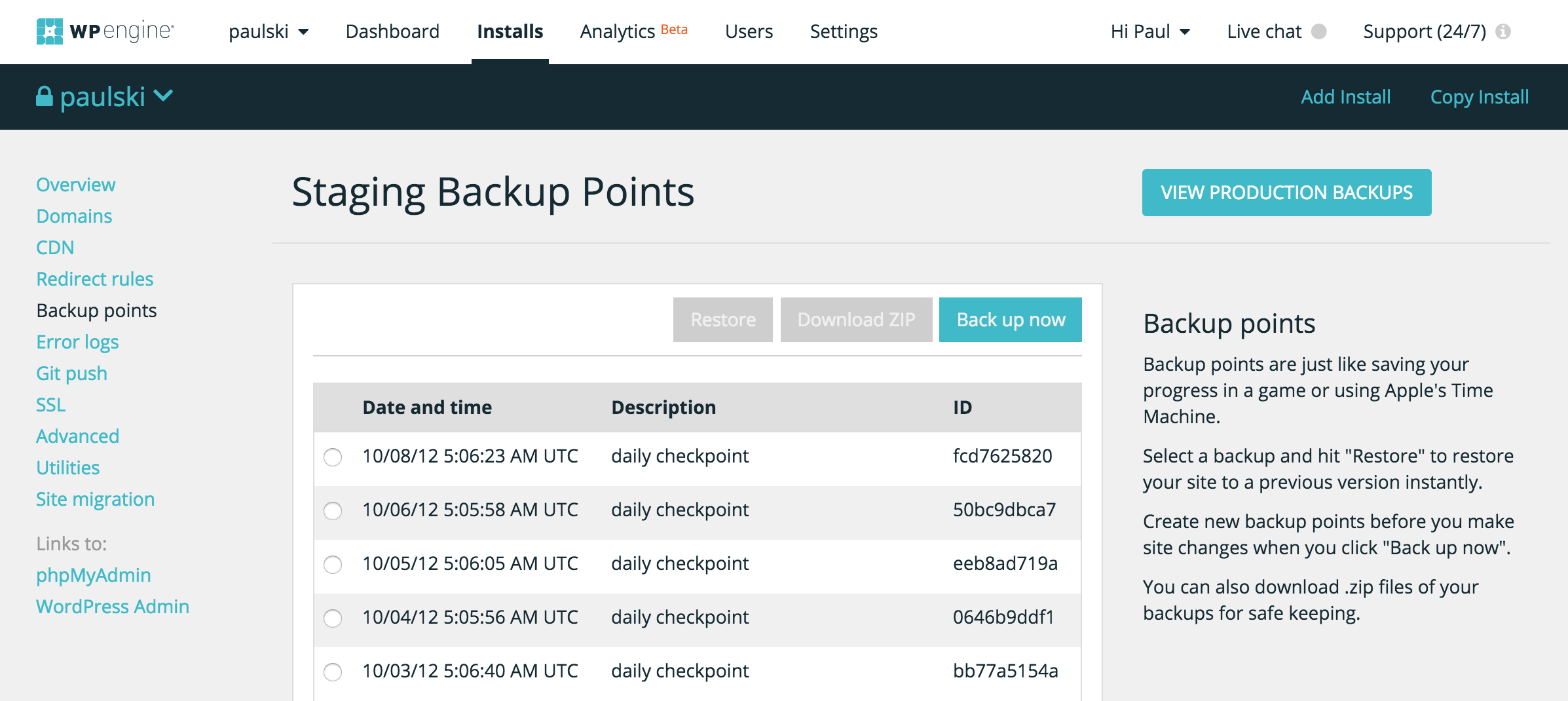
Task: Select the 10/08/12 daily checkpoint radio button
Action: [333, 457]
